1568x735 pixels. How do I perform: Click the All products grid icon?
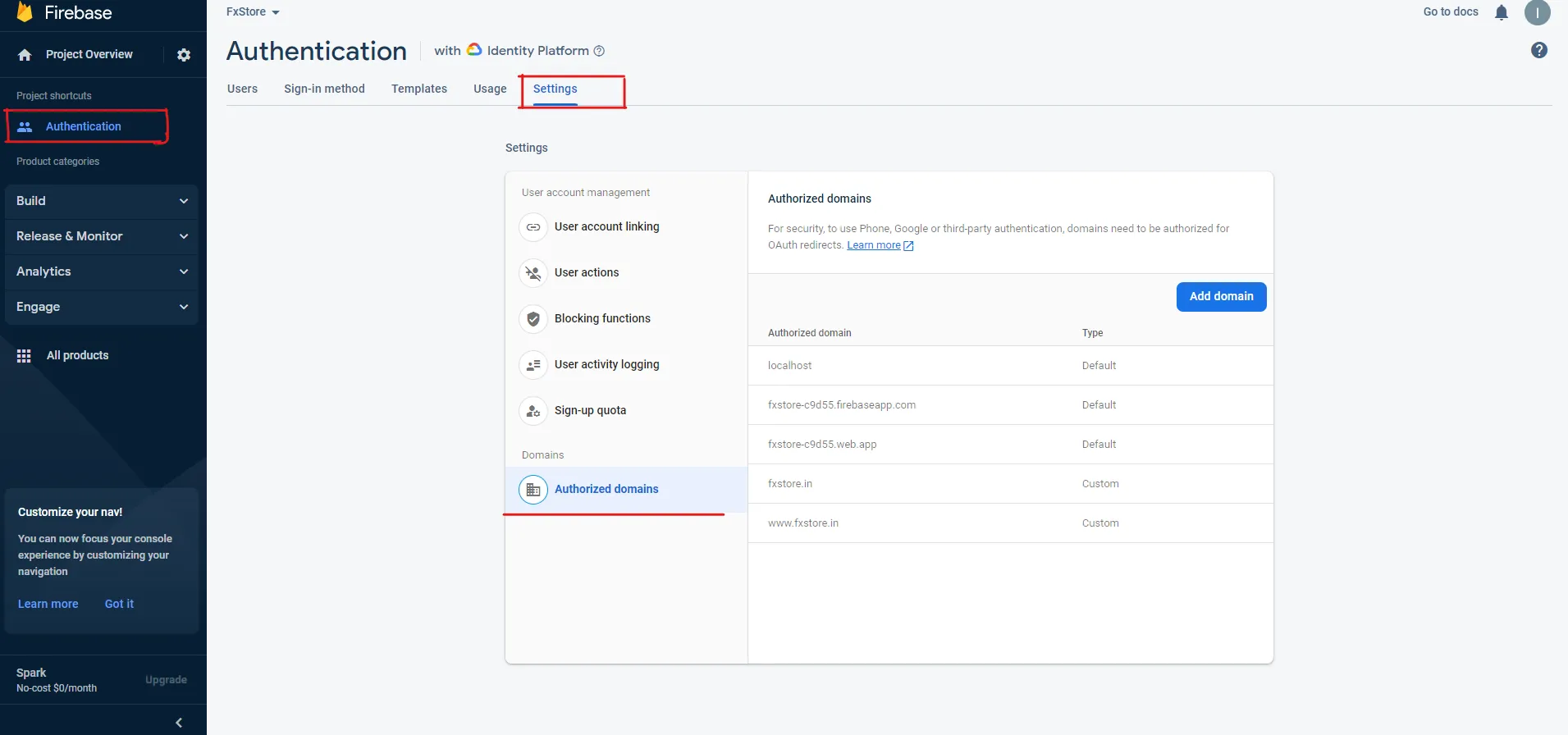point(24,355)
